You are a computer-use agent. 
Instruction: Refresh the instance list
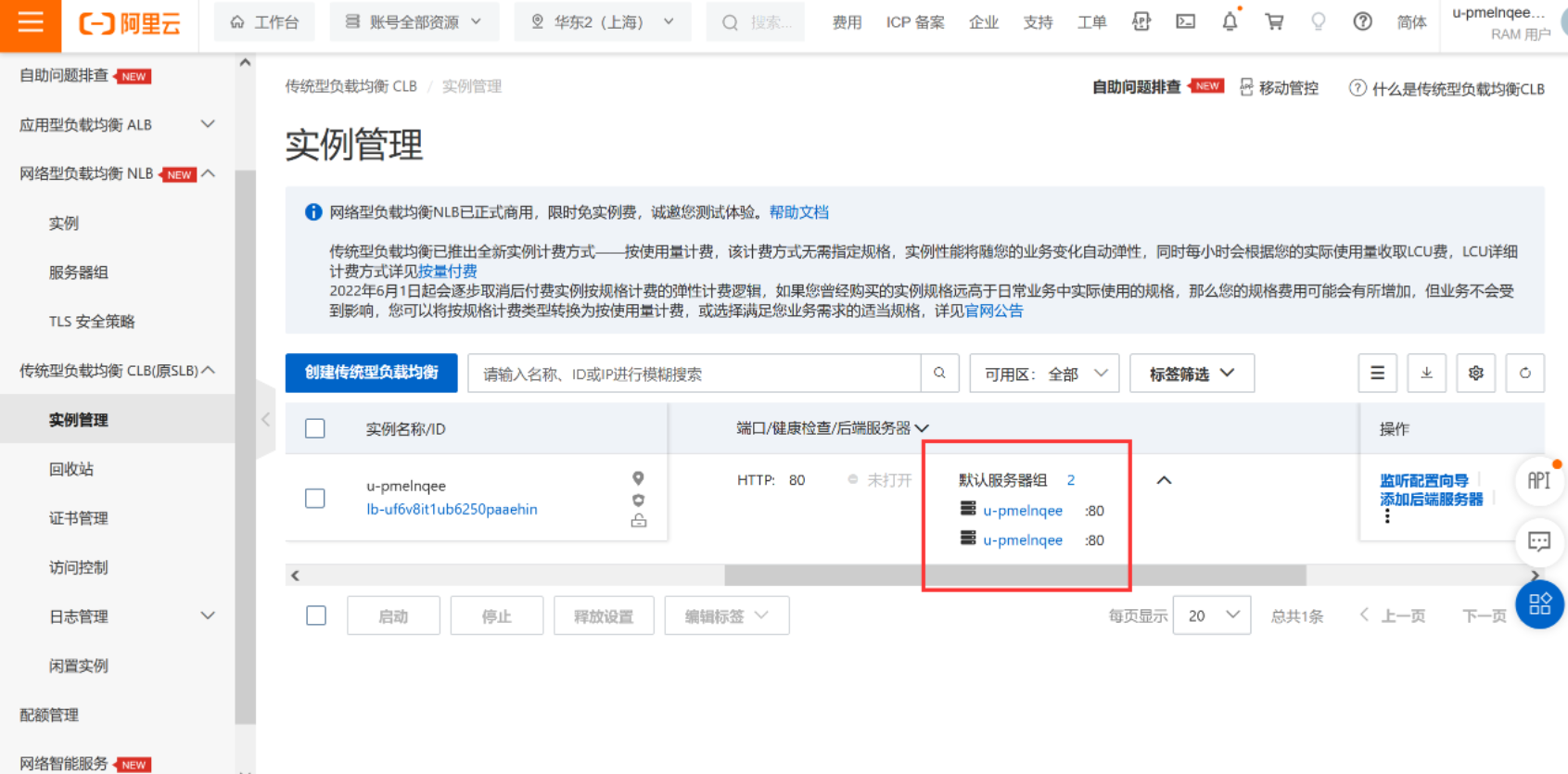click(x=1525, y=373)
